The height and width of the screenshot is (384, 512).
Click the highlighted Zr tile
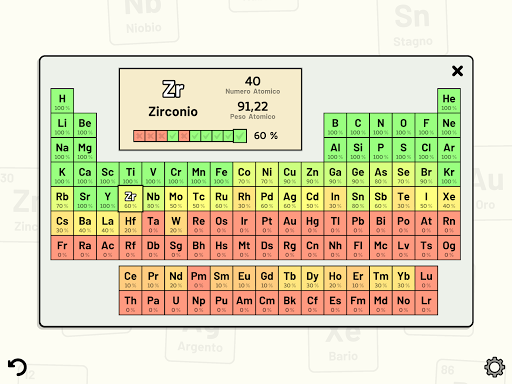(130, 199)
